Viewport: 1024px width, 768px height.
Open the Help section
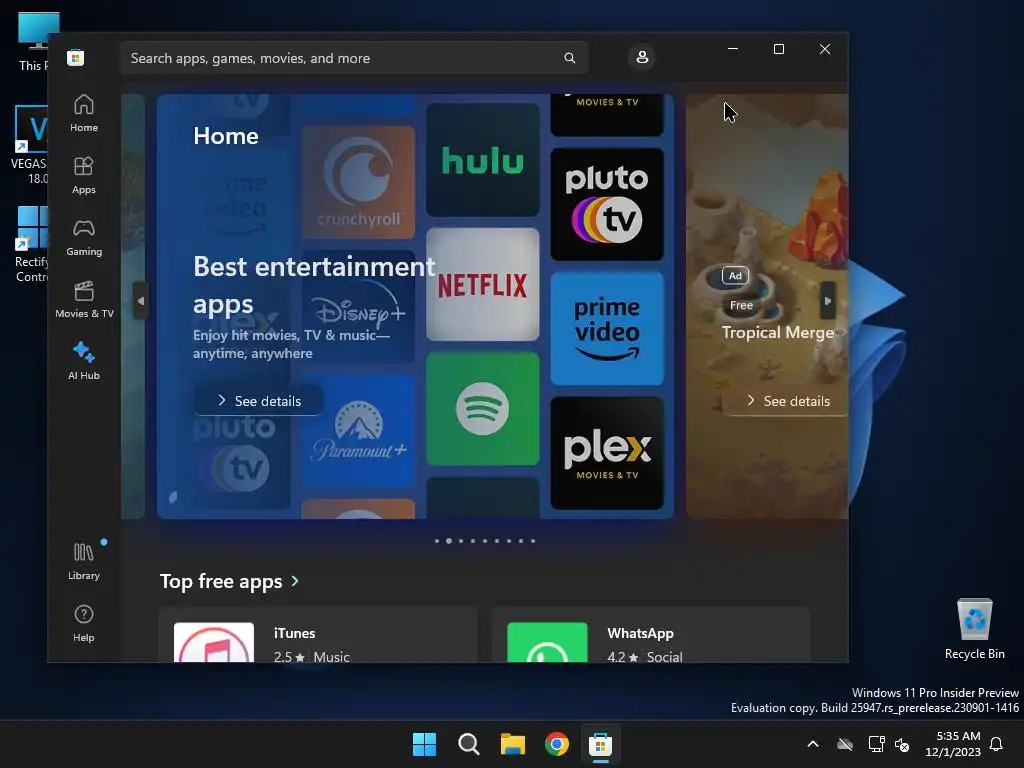coord(84,623)
